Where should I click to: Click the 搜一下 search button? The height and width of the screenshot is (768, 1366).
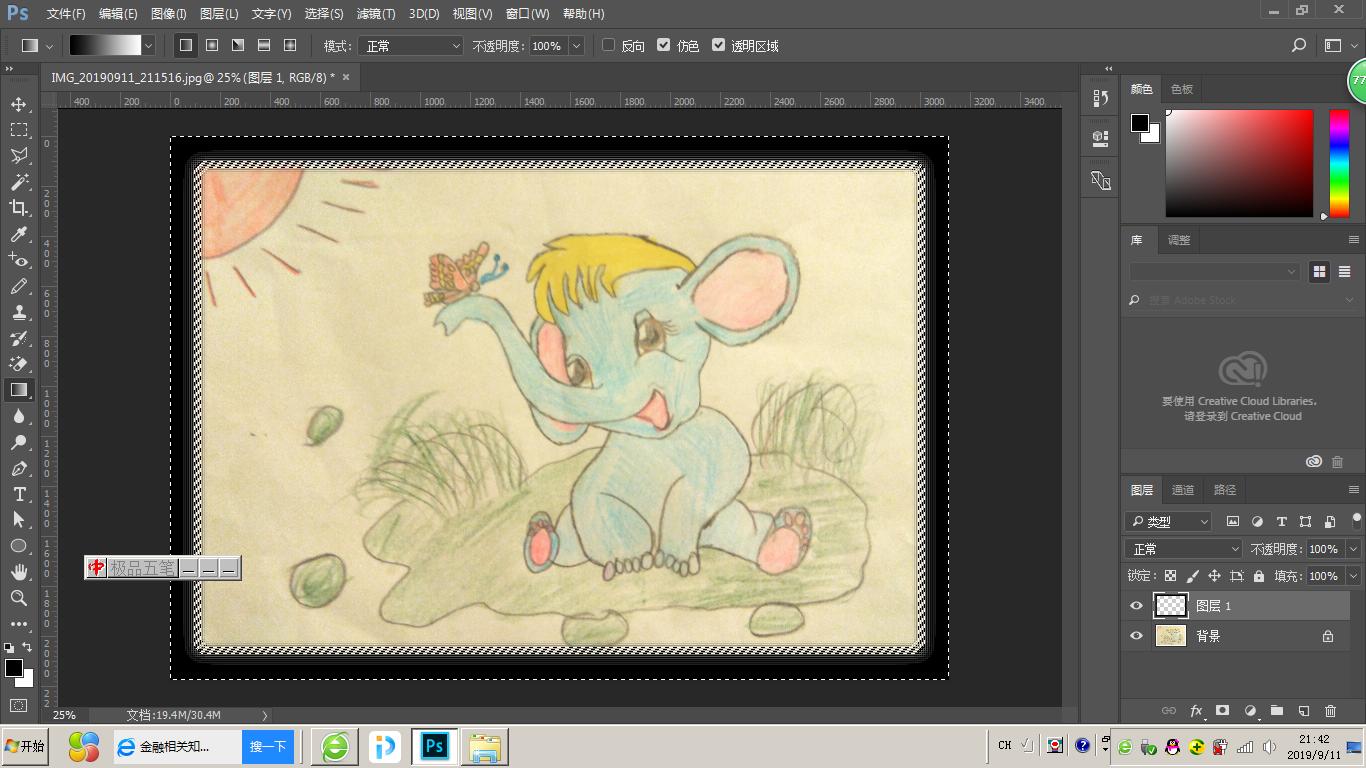(x=267, y=747)
